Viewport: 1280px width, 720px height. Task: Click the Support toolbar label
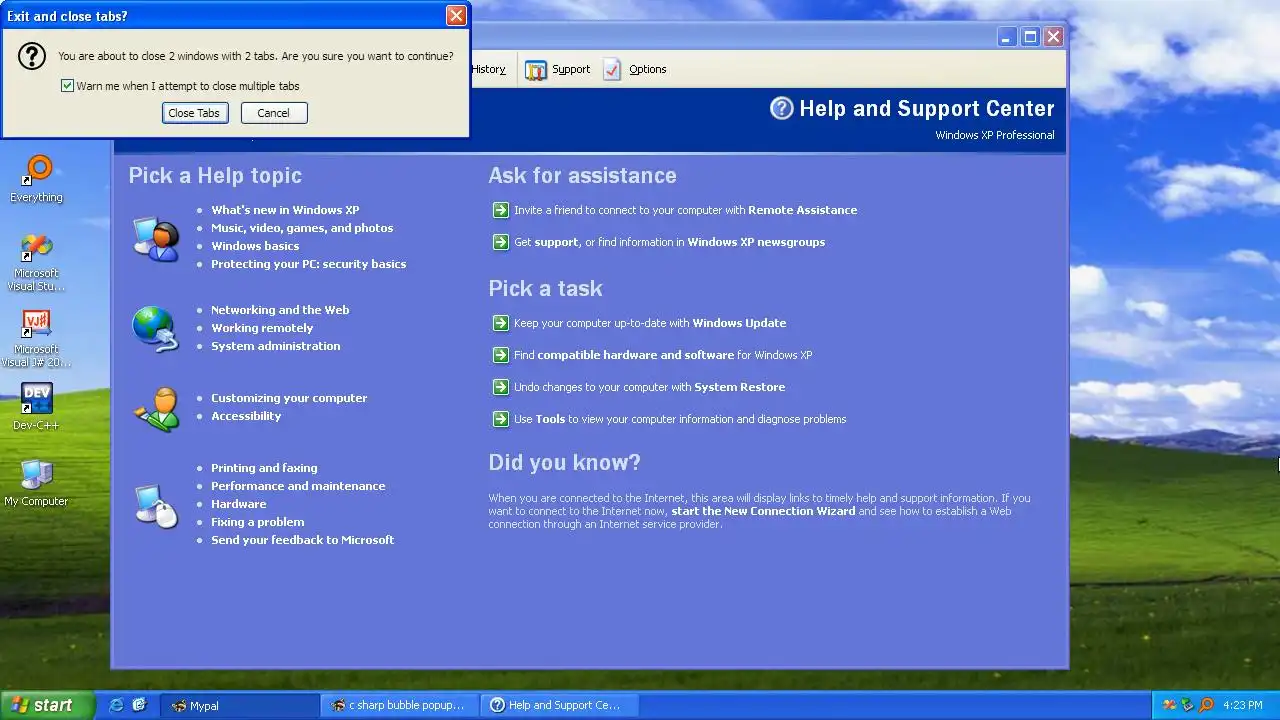571,69
